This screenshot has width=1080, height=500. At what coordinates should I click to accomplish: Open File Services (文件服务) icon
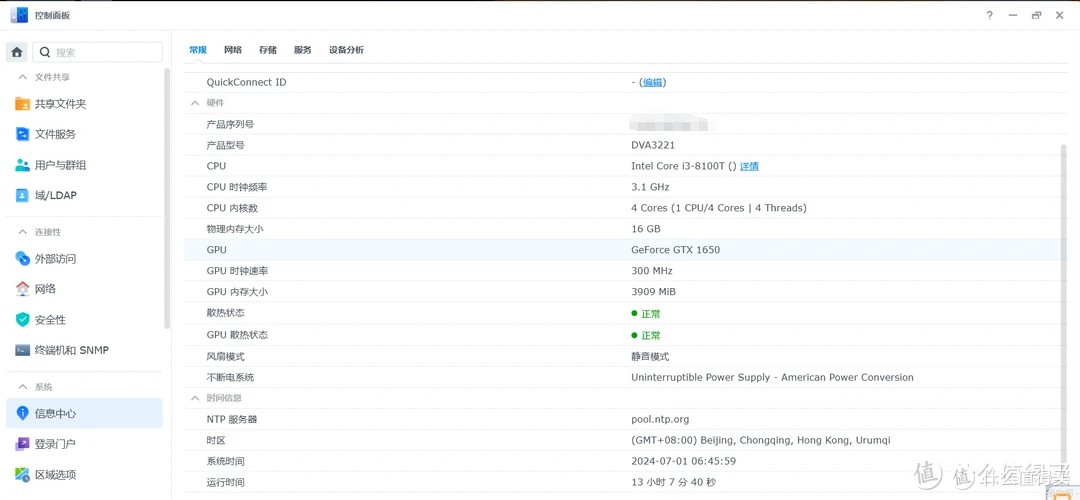point(23,134)
